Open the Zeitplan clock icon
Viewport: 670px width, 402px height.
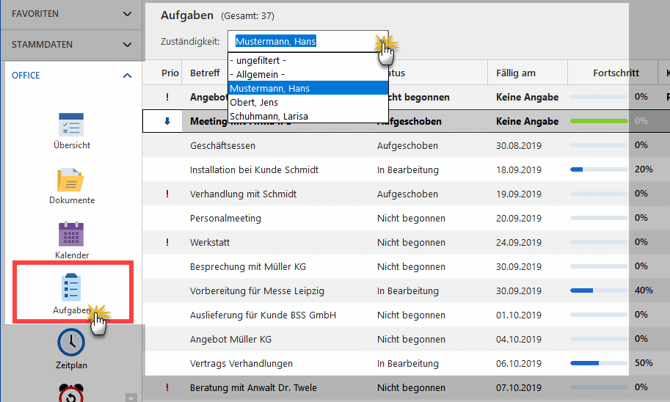coord(71,344)
